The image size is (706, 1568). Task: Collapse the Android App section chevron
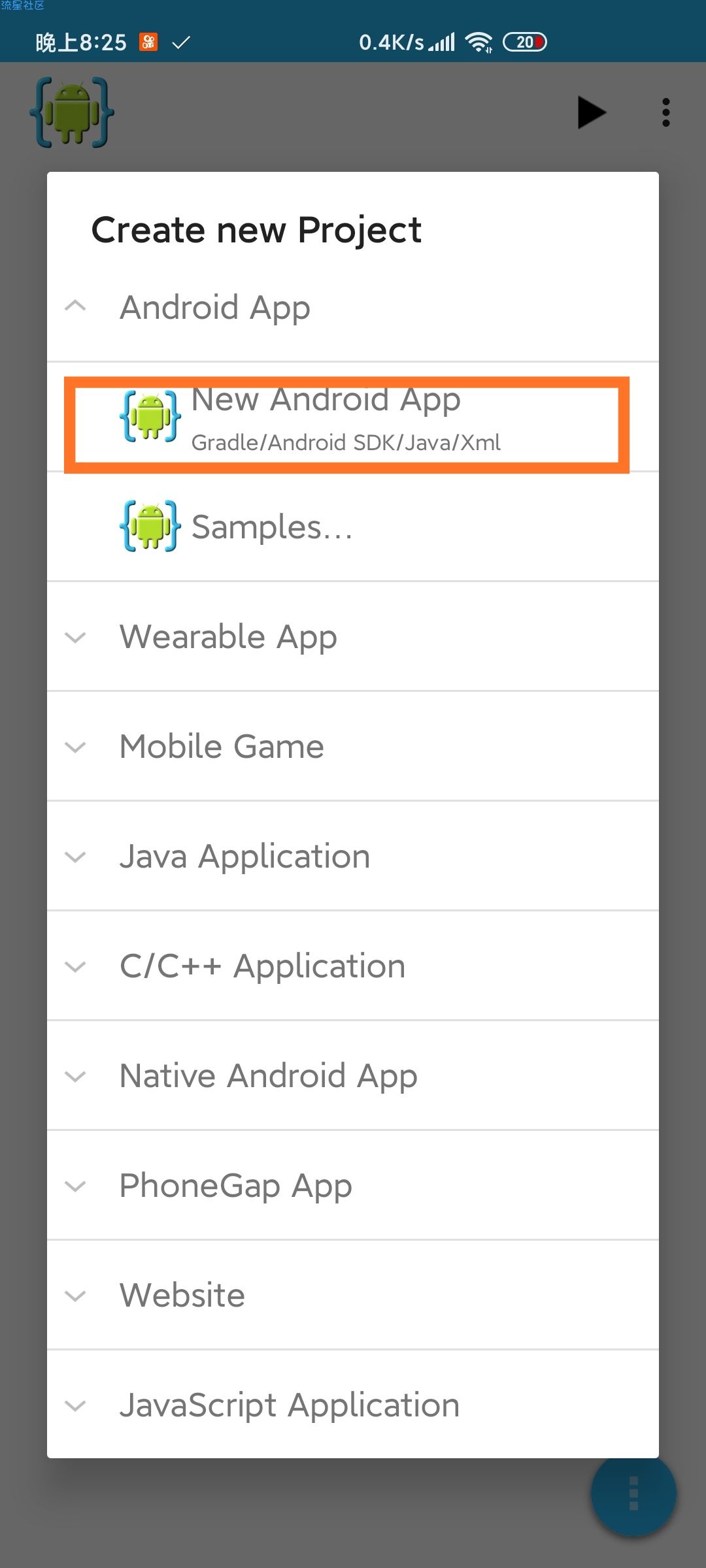(76, 306)
